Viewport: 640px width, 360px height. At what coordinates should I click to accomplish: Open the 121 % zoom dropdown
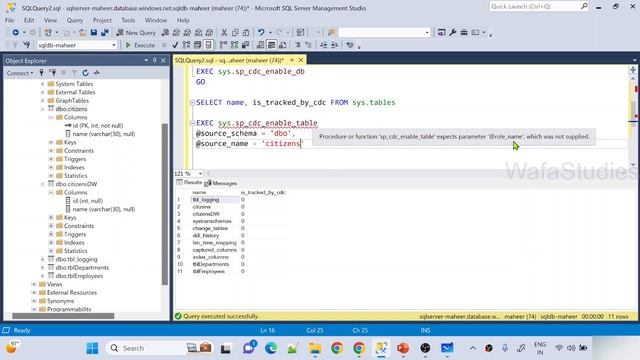tap(200, 173)
